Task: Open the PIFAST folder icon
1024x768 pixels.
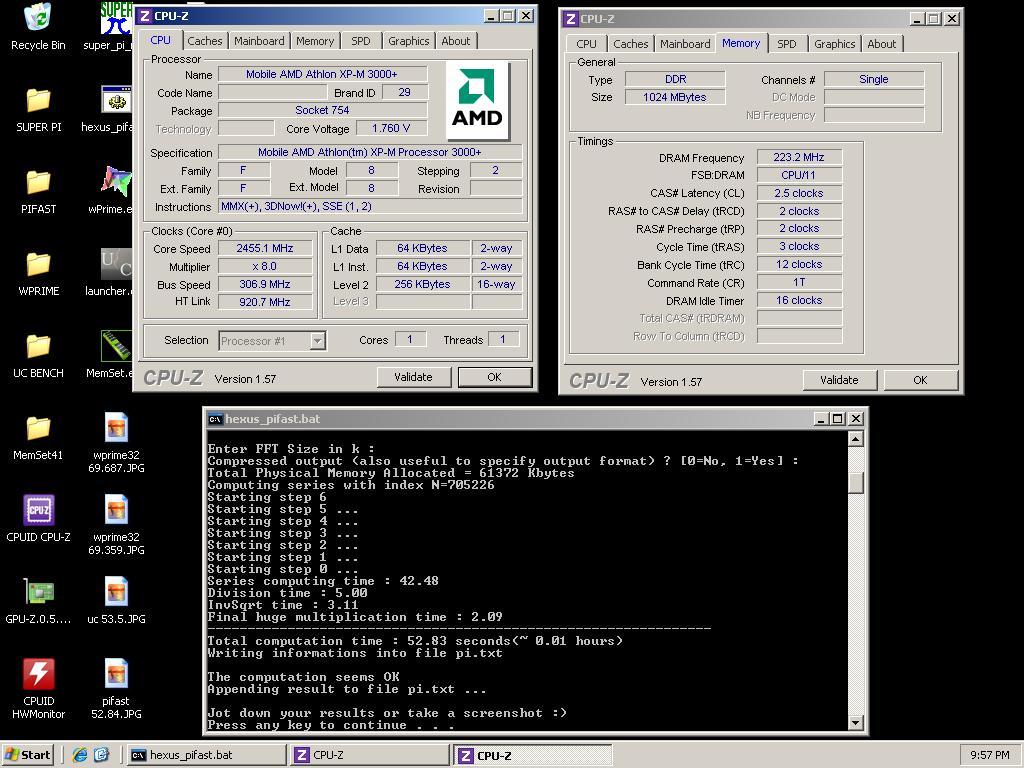Action: (38, 191)
